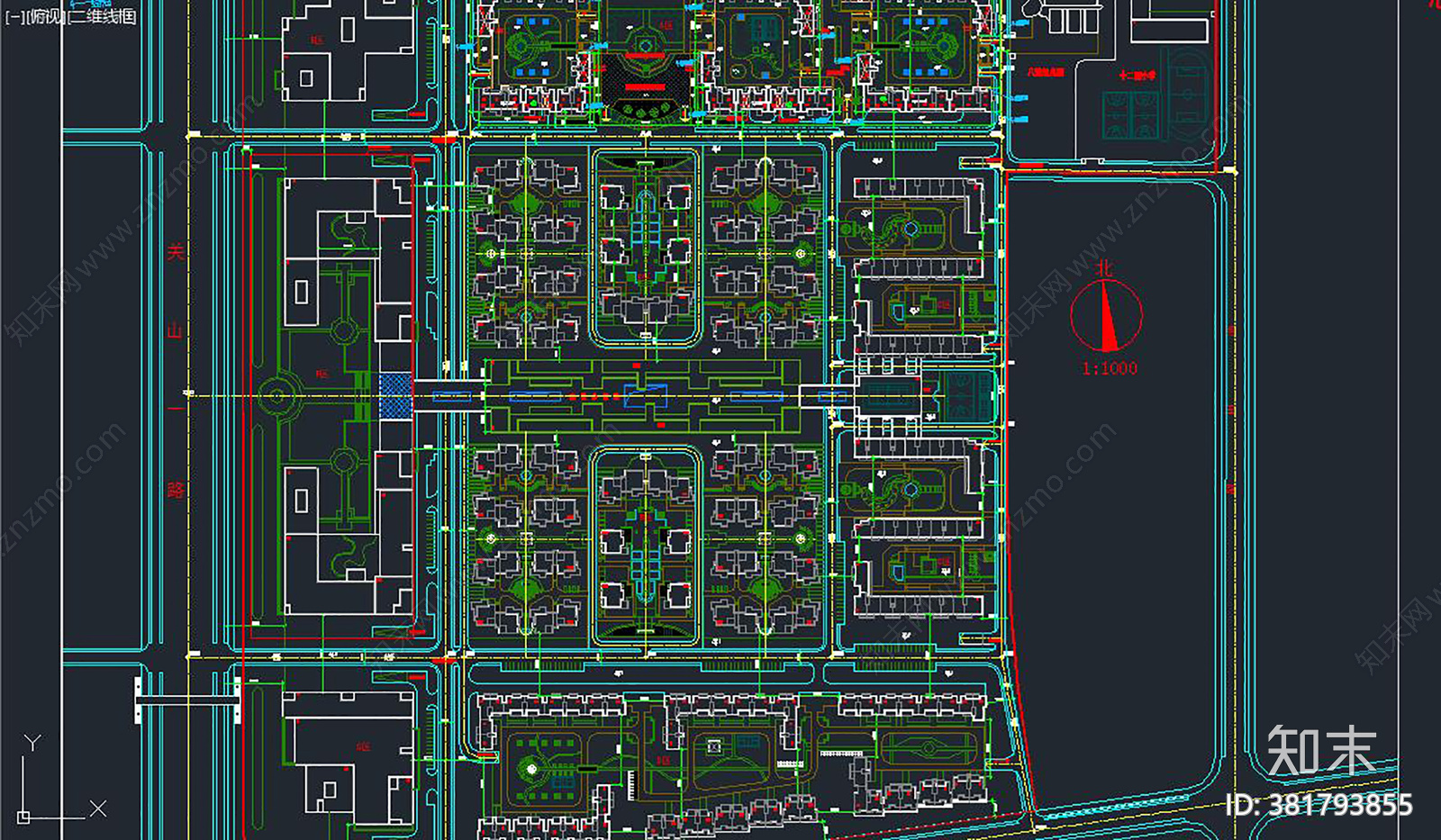Viewport: 1441px width, 840px height.
Task: Open the 二维线框 visual style menu
Action: [x=102, y=16]
